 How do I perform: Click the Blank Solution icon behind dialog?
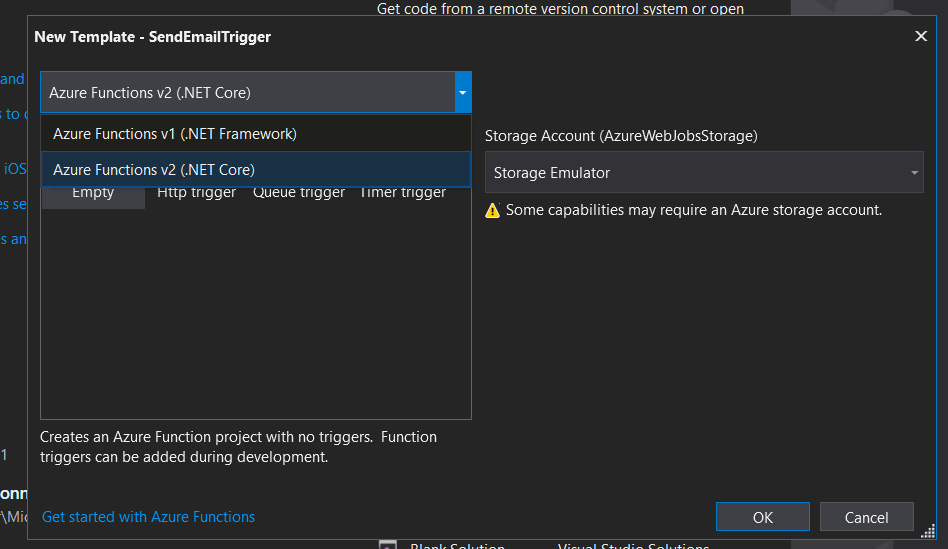(x=387, y=546)
